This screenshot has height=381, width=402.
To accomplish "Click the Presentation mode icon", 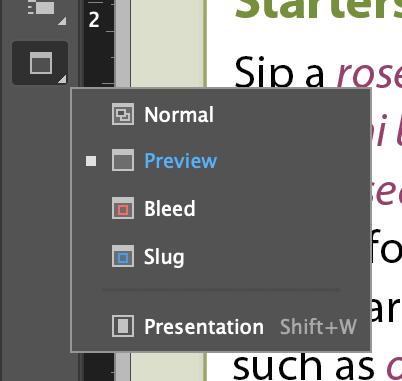I will click(x=123, y=326).
